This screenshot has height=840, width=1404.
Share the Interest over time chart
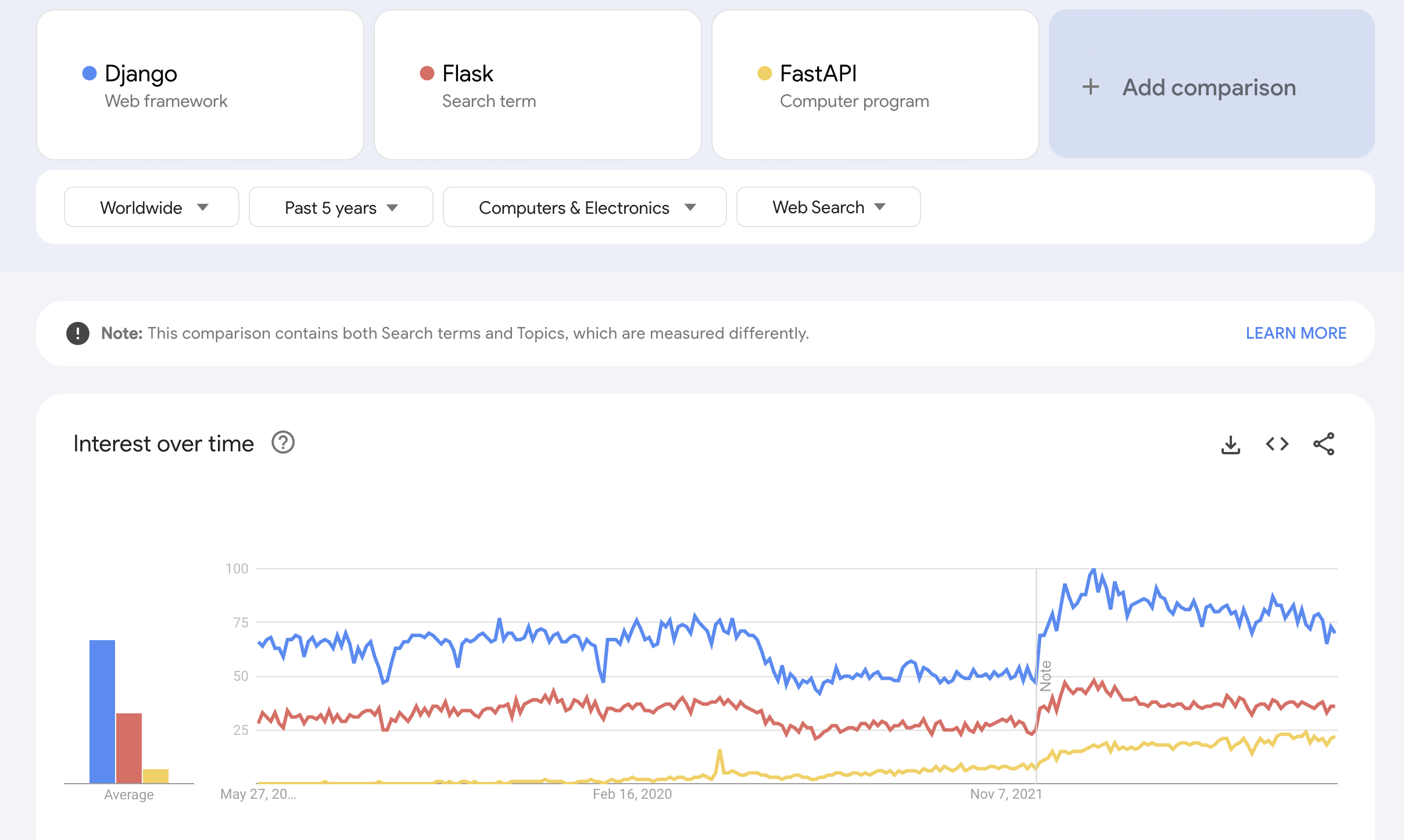click(1323, 444)
